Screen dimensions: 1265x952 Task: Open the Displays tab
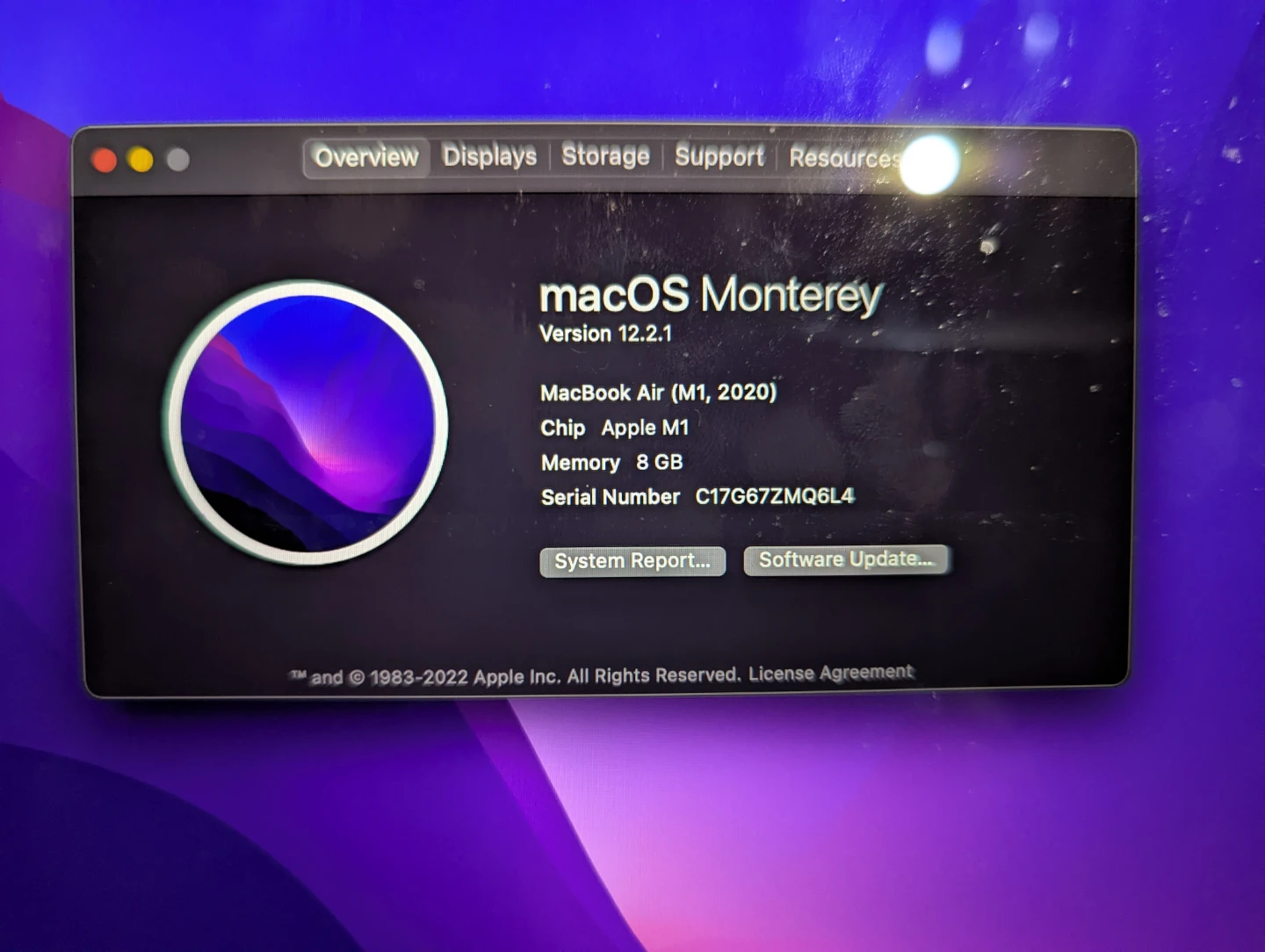pos(489,156)
